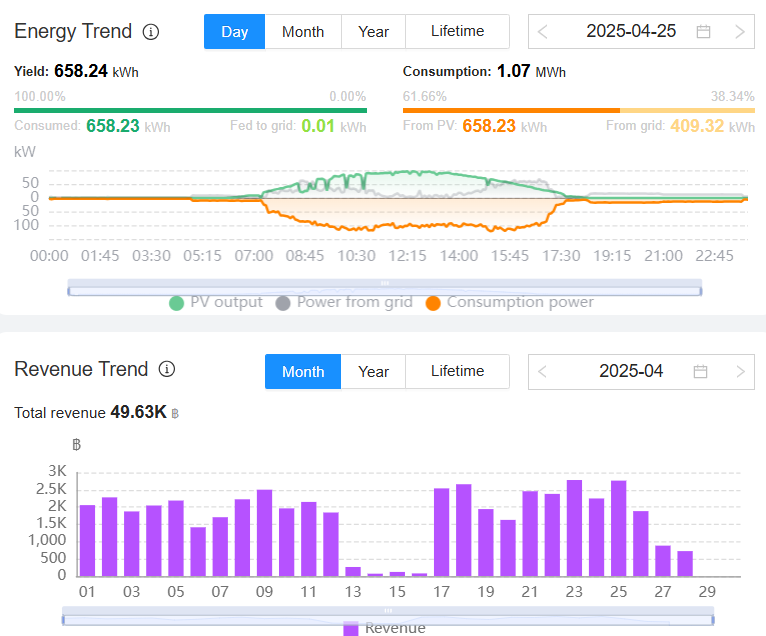Viewport: 766px width, 636px height.
Task: Click the 38.34% percentage label
Action: pos(733,96)
